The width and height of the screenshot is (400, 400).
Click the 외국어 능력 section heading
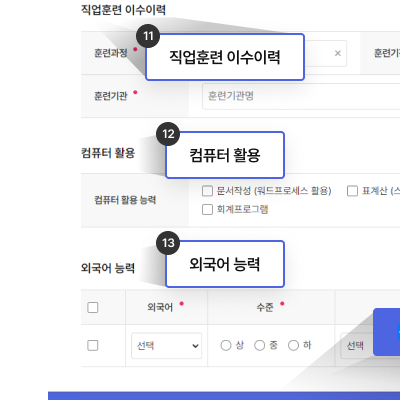pyautogui.click(x=108, y=268)
